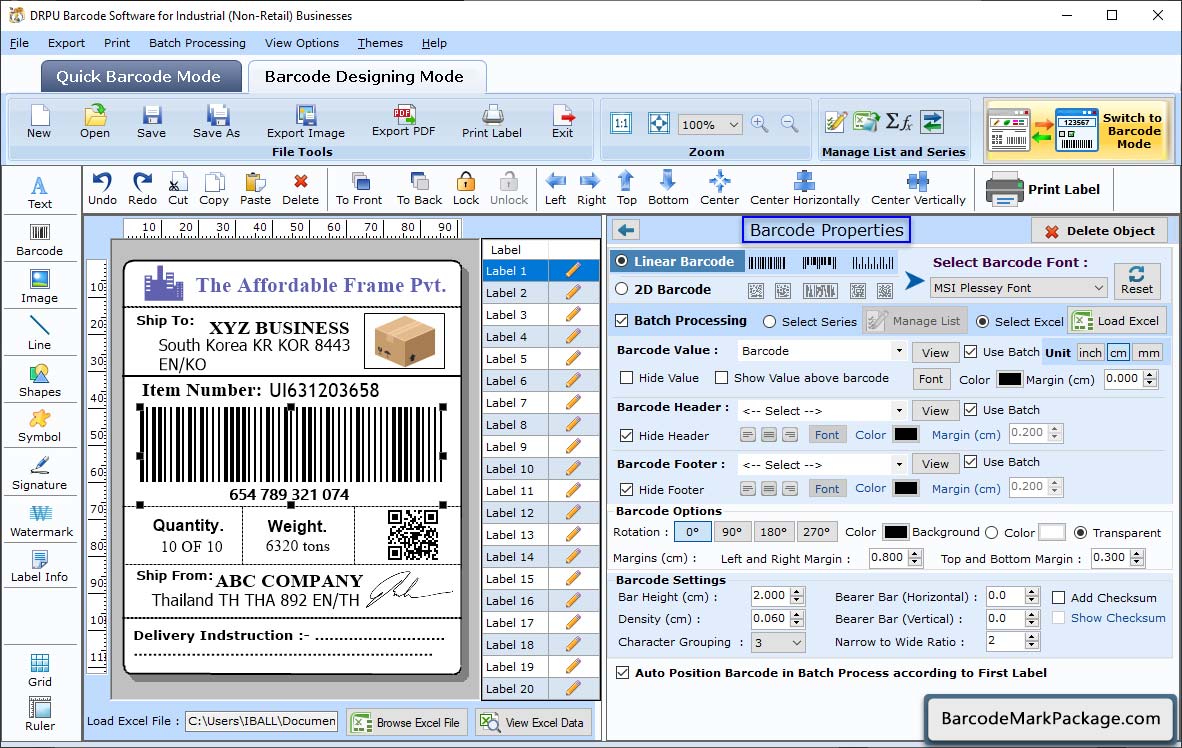Screen dimensions: 1182x748
Task: Click Delete Object button
Action: point(1100,231)
